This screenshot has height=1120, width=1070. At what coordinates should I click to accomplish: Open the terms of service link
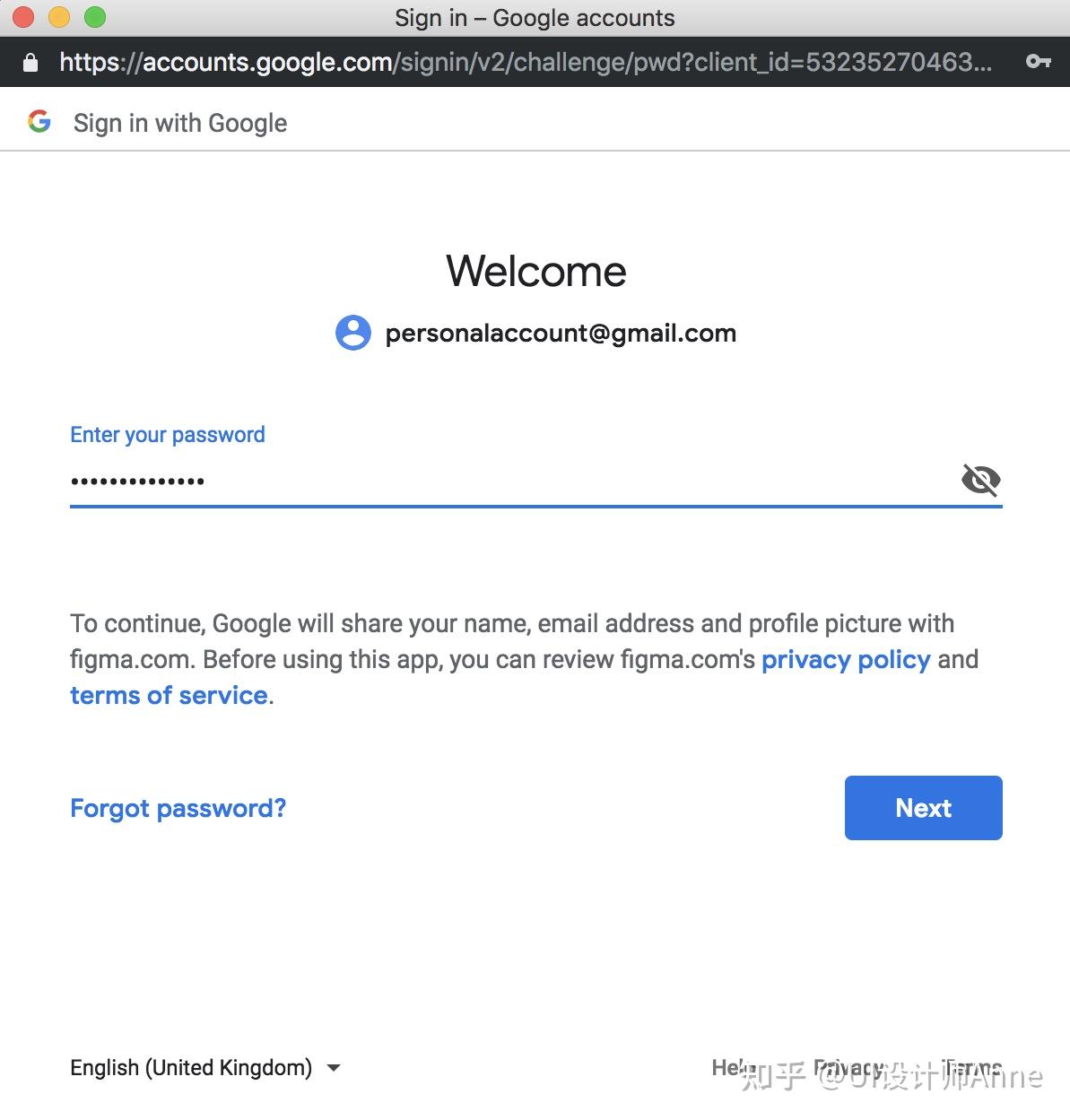pyautogui.click(x=169, y=696)
